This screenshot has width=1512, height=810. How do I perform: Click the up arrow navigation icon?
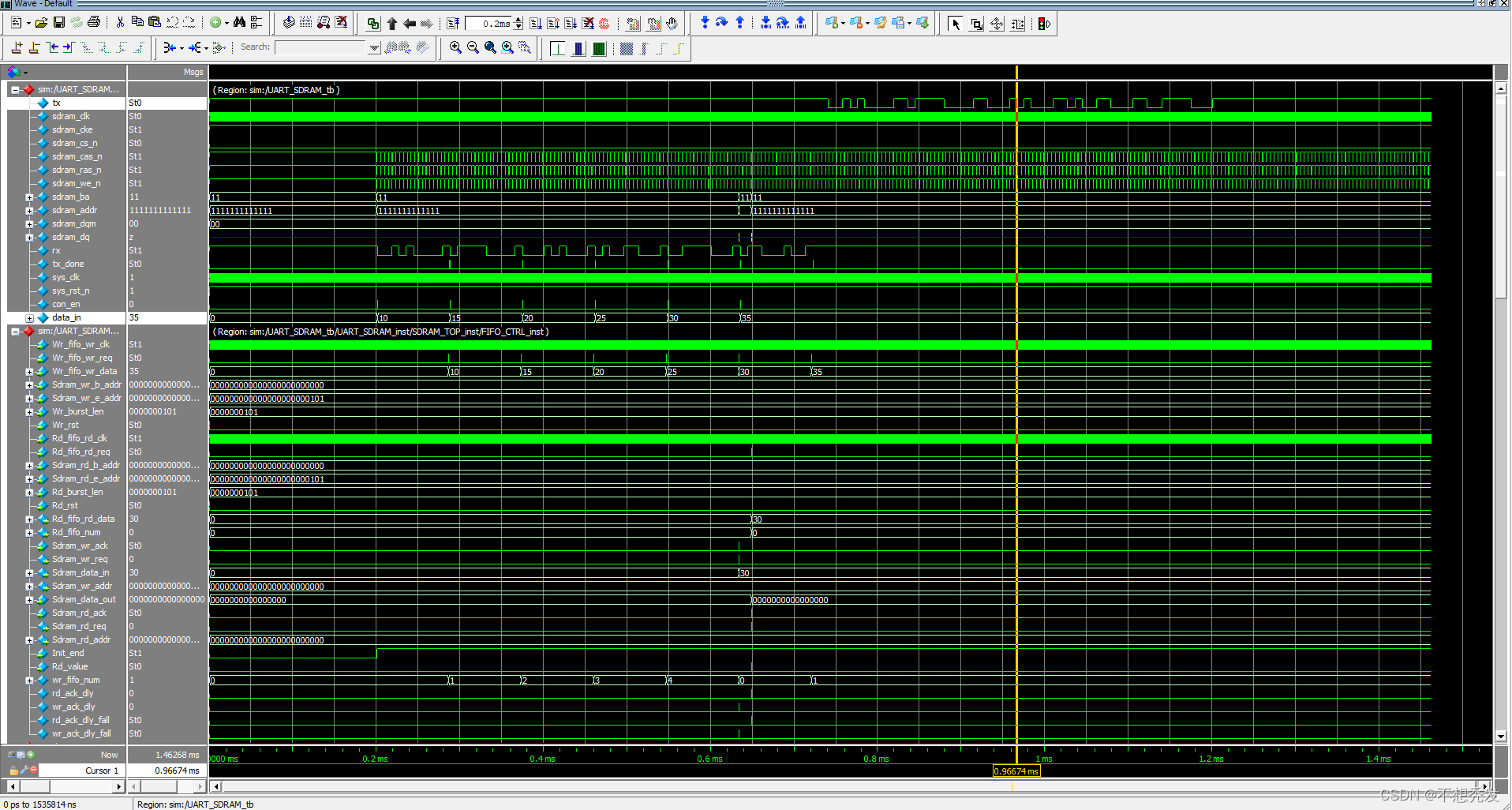coord(392,24)
